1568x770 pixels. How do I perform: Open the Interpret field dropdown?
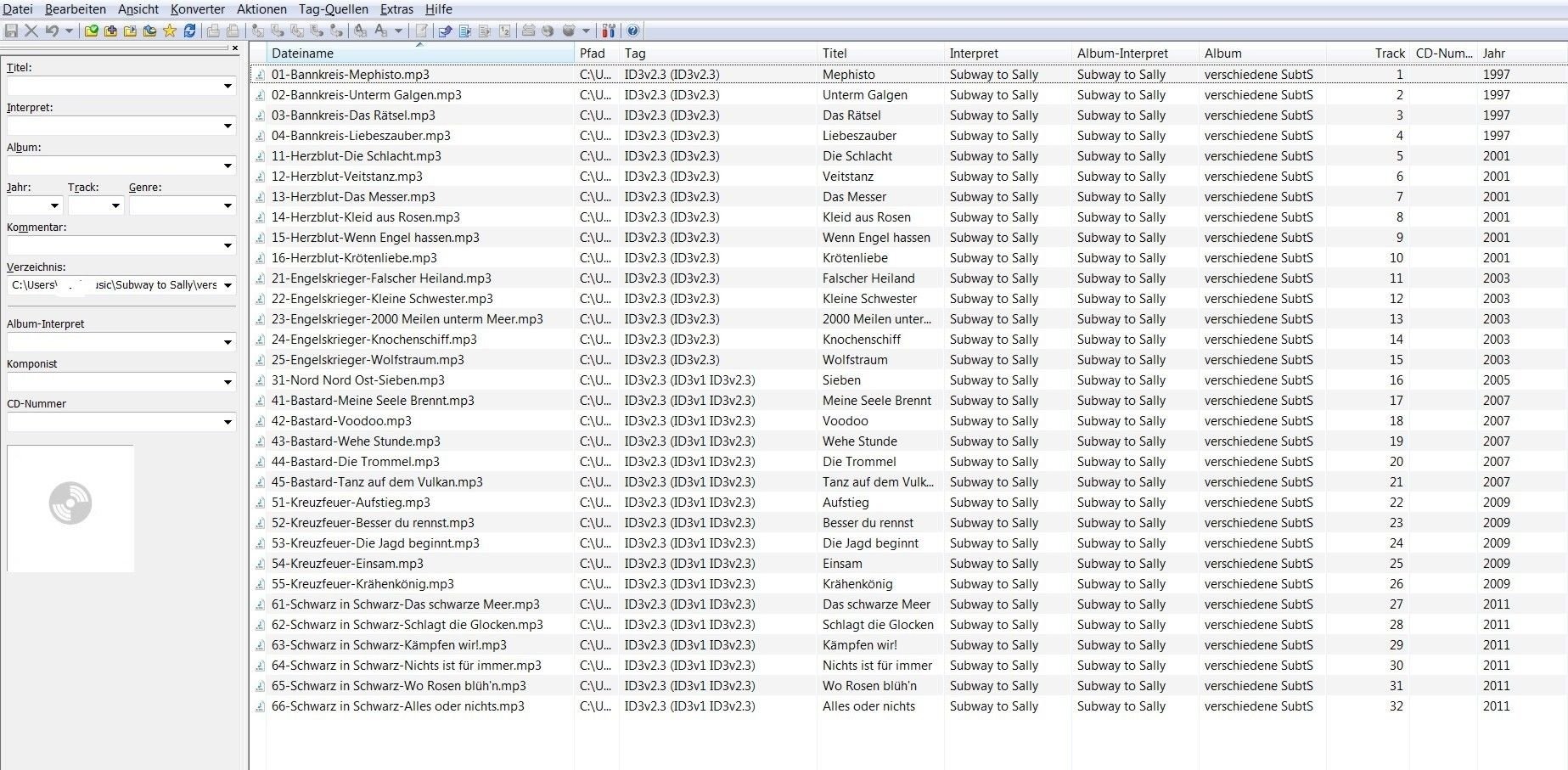228,126
